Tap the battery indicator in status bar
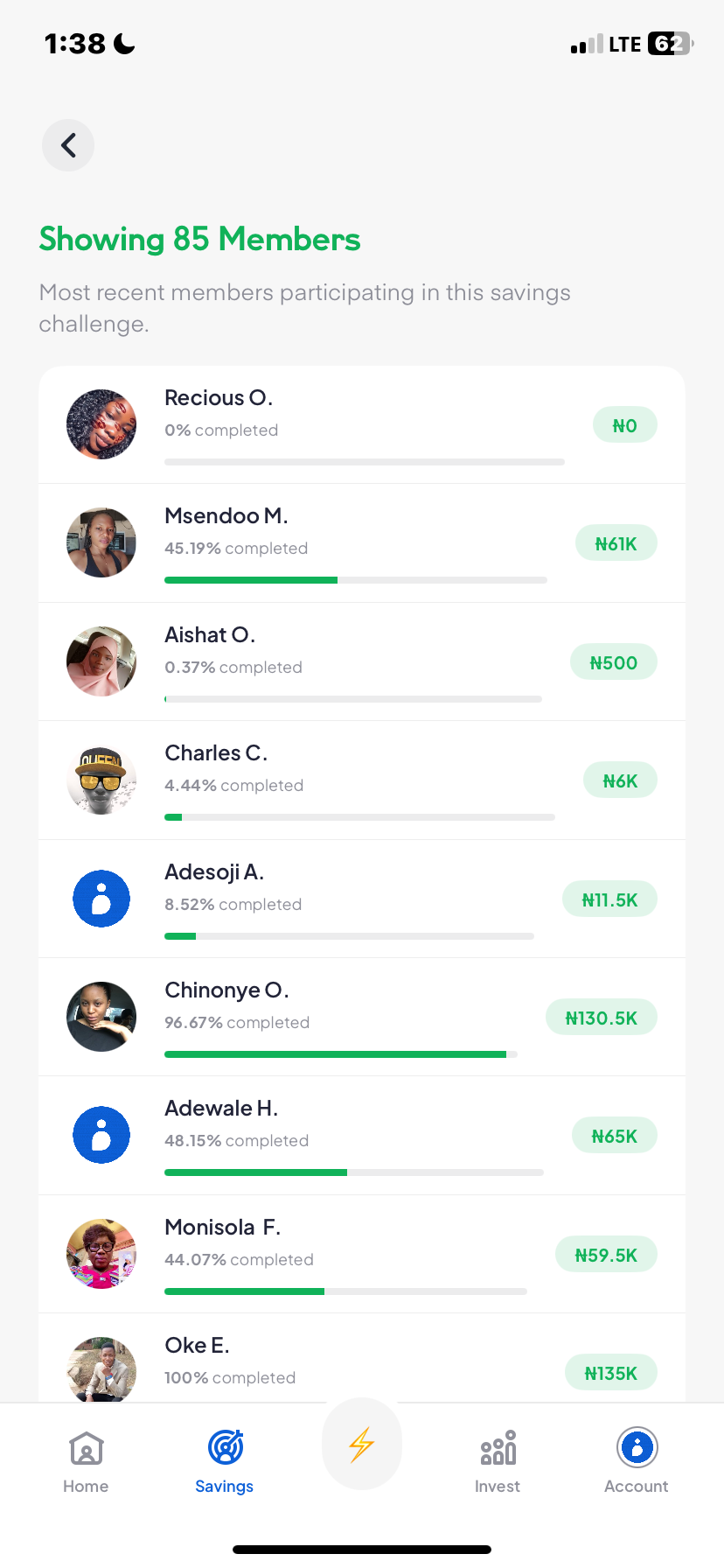724x1568 pixels. click(670, 44)
